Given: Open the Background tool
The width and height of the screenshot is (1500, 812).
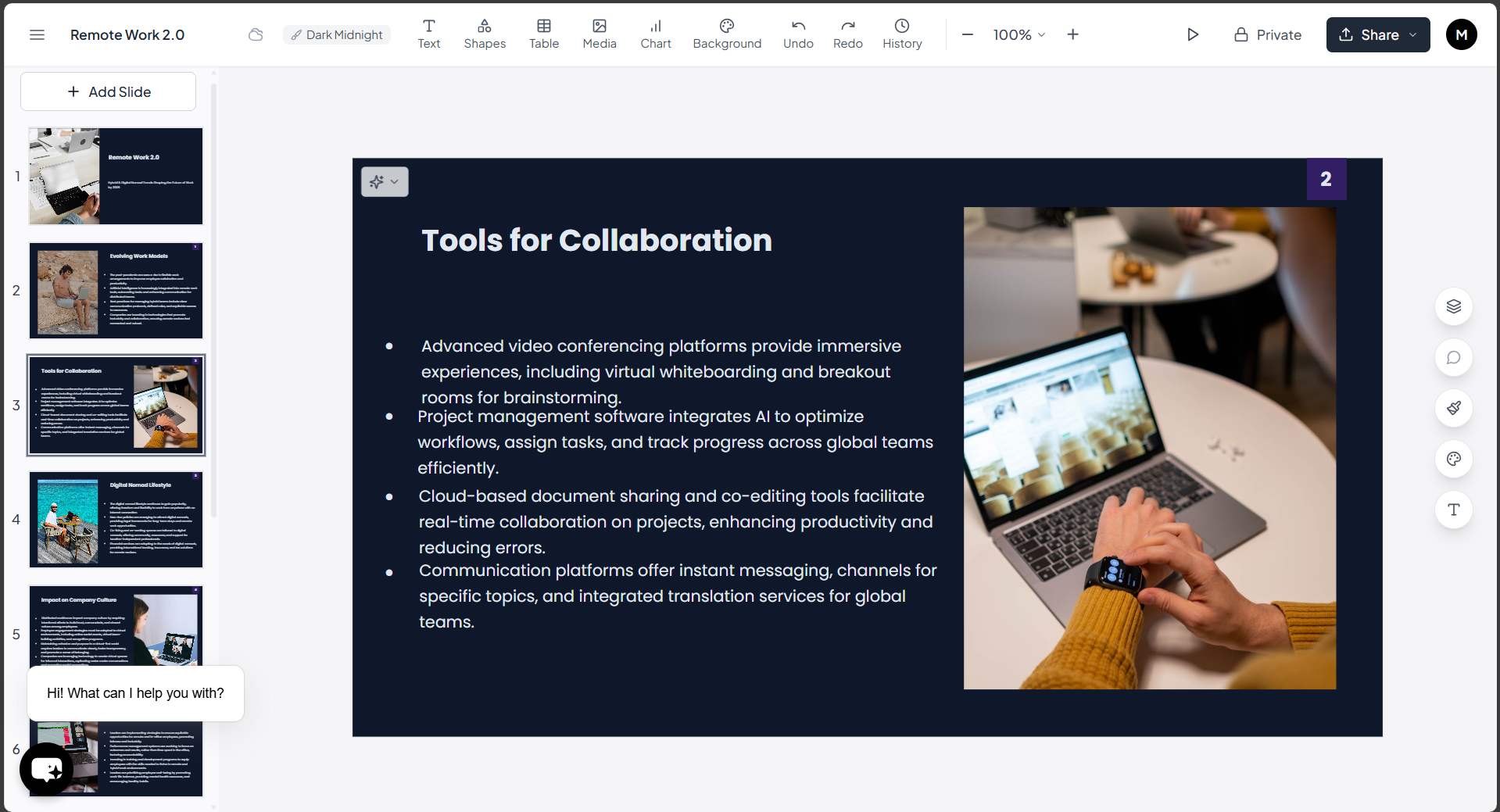Looking at the screenshot, I should coord(726,35).
